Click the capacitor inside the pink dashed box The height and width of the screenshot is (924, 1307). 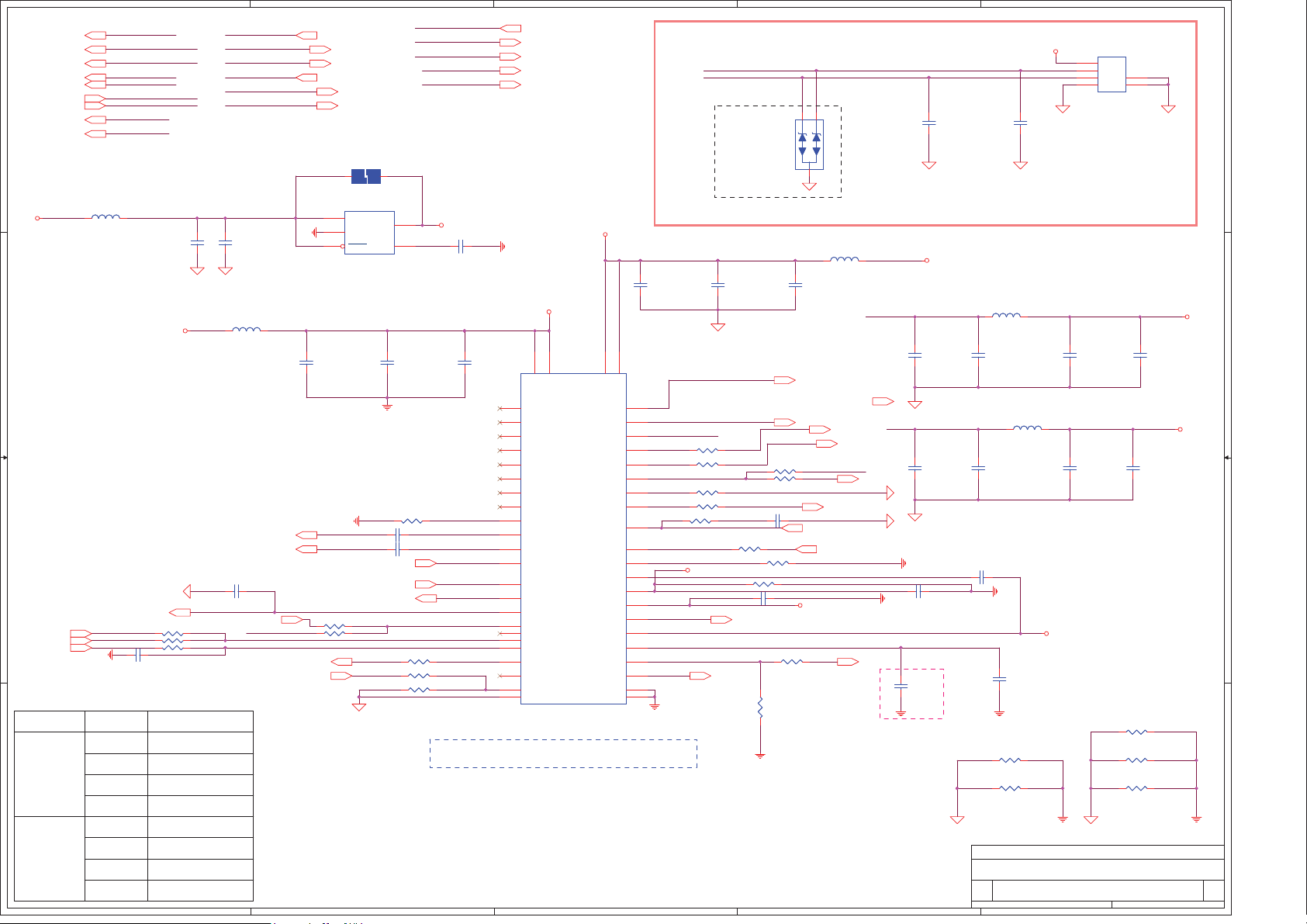pos(901,687)
